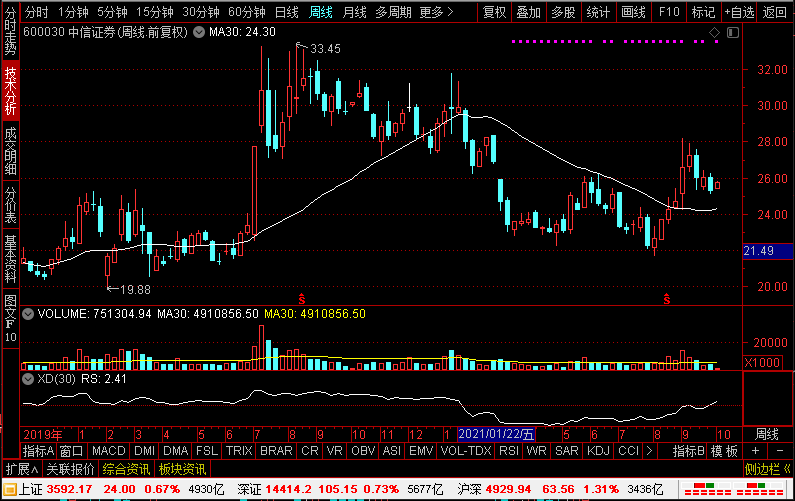
Task: Click the red S marker near August 2021
Action: point(667,299)
